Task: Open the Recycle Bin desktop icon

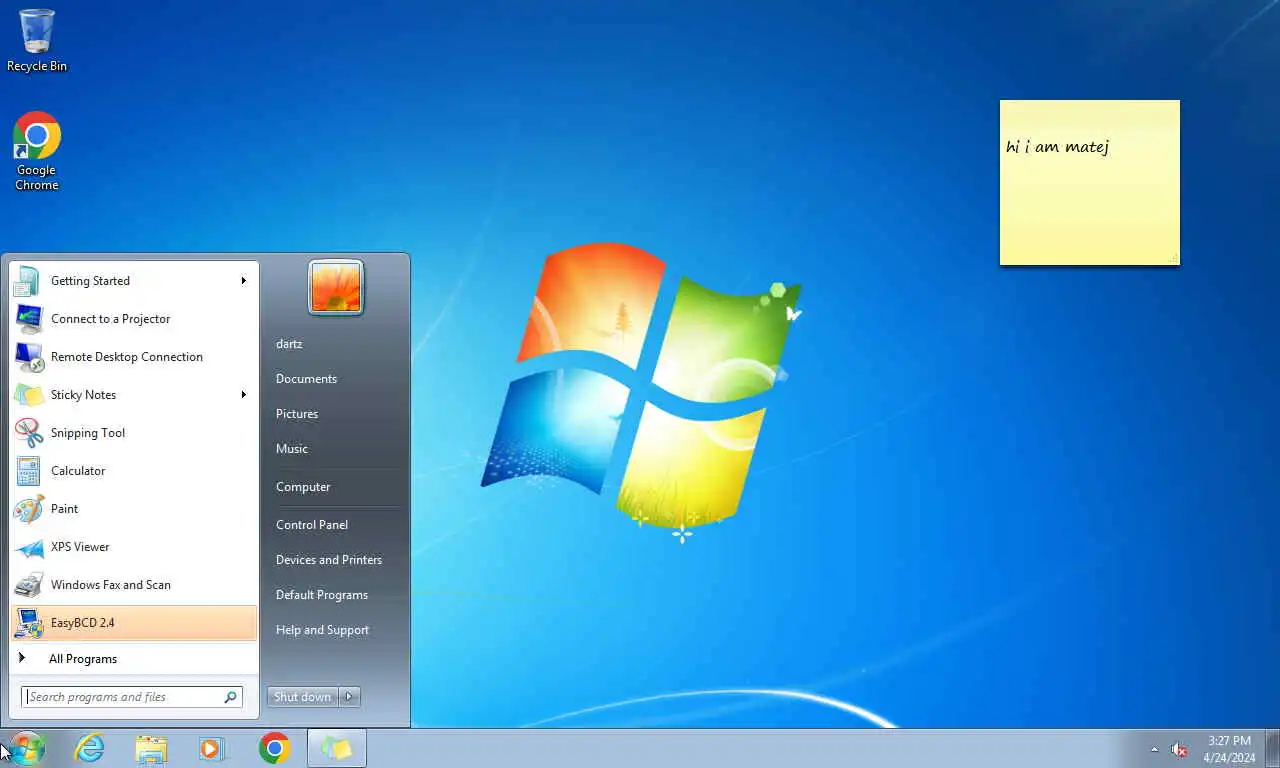Action: point(37,40)
